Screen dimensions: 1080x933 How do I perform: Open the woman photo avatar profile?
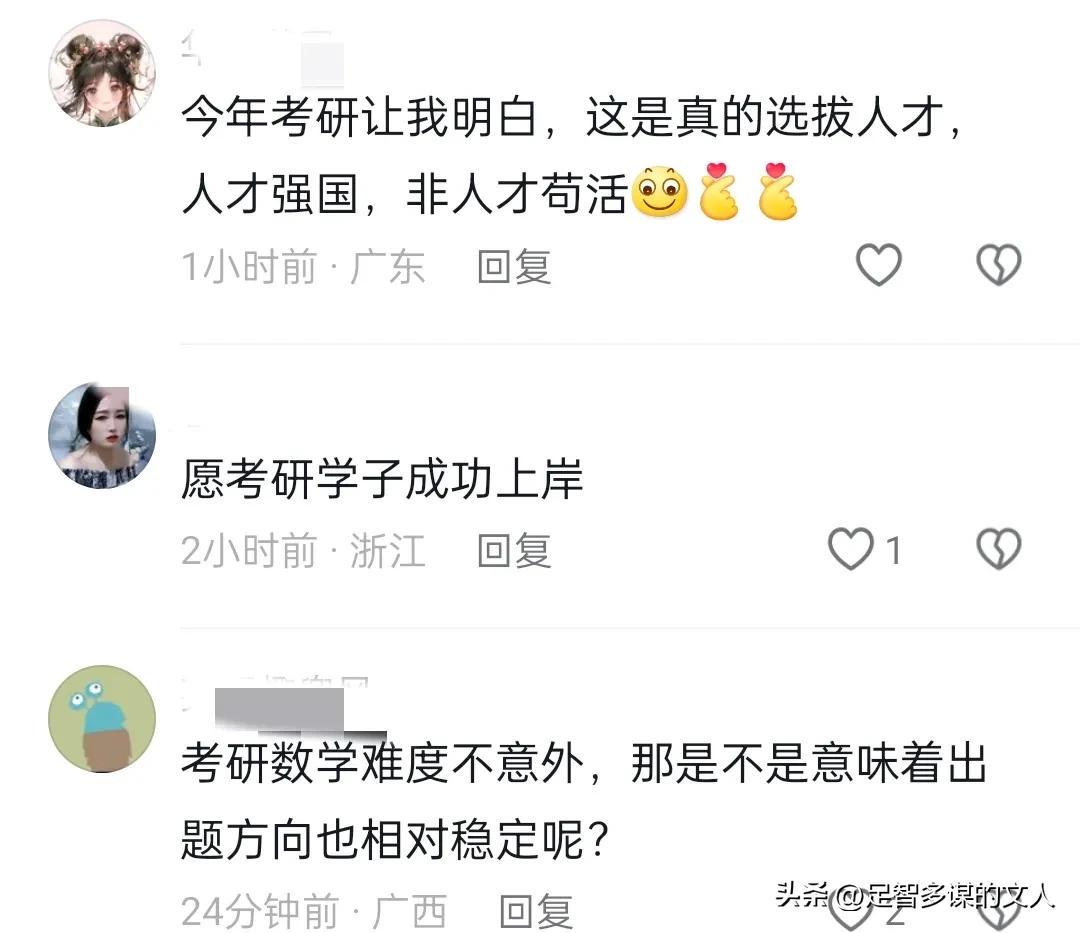(102, 436)
